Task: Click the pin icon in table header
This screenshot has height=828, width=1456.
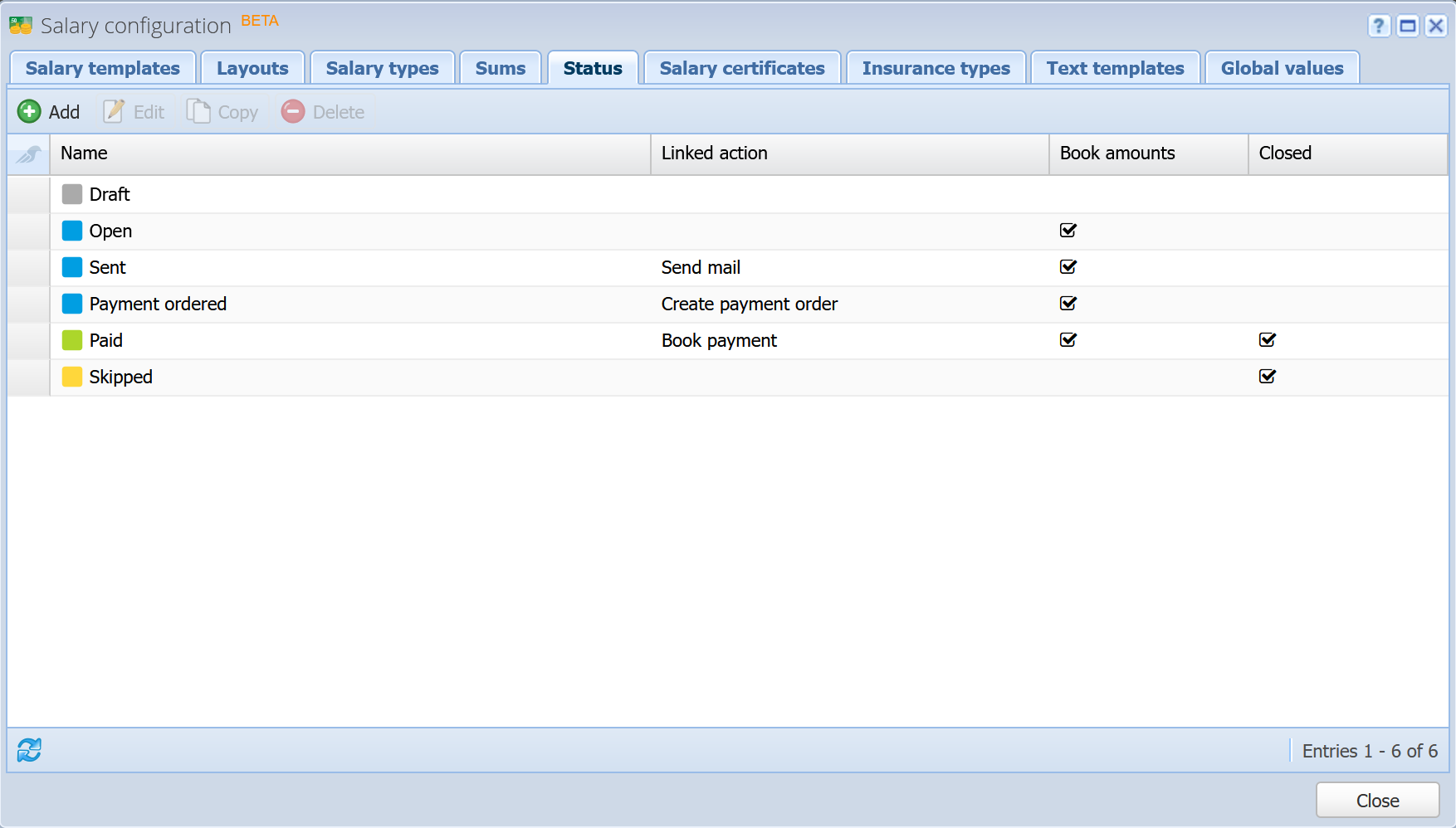Action: (x=29, y=153)
